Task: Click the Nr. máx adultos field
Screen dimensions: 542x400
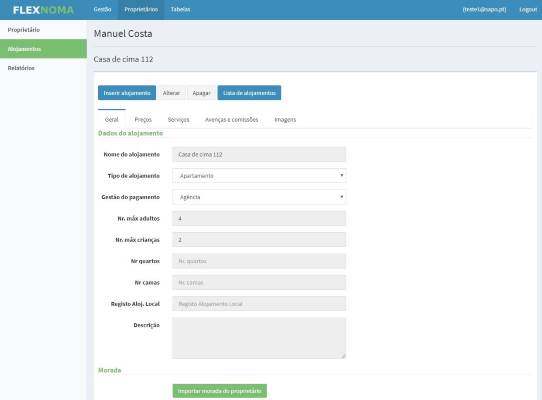Action: click(259, 218)
